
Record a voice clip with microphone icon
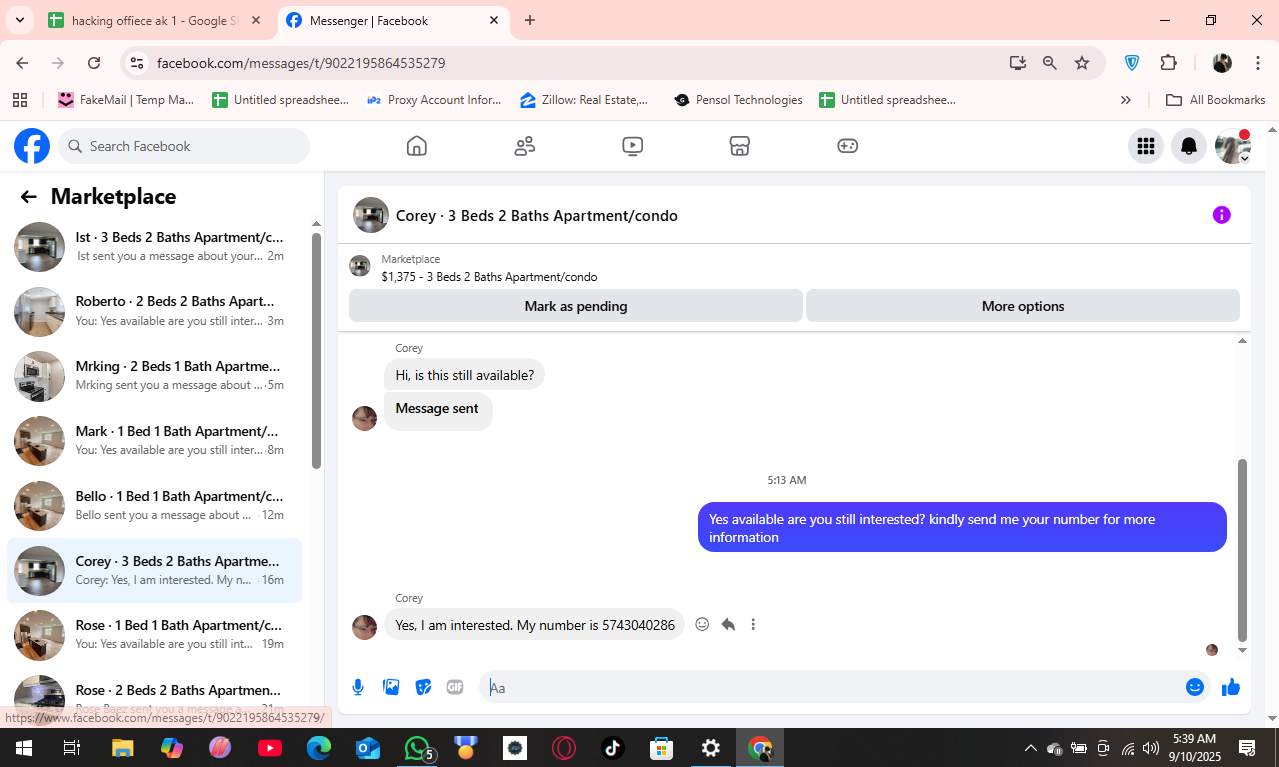358,687
